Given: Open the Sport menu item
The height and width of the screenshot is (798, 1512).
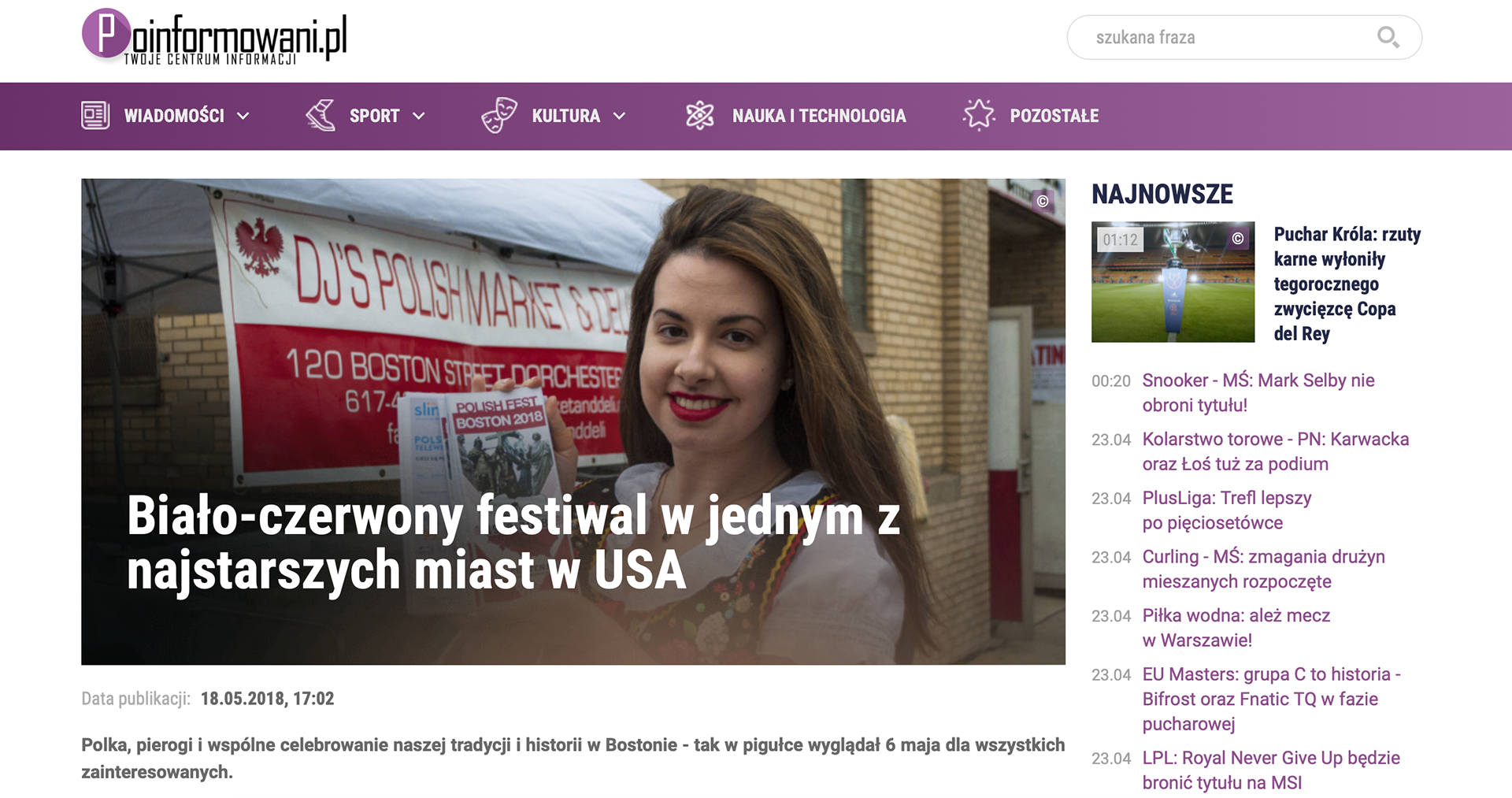Looking at the screenshot, I should (x=374, y=116).
